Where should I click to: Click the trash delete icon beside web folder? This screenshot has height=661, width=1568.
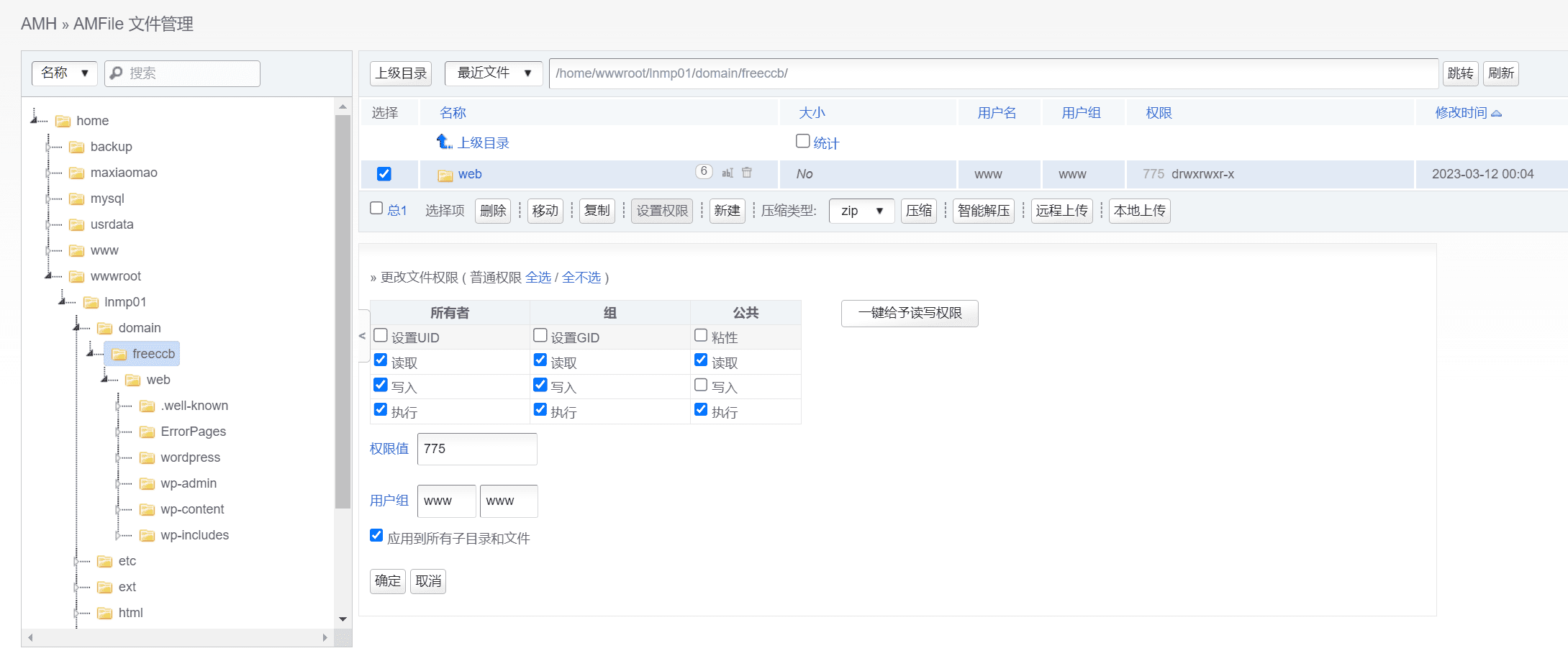(747, 173)
